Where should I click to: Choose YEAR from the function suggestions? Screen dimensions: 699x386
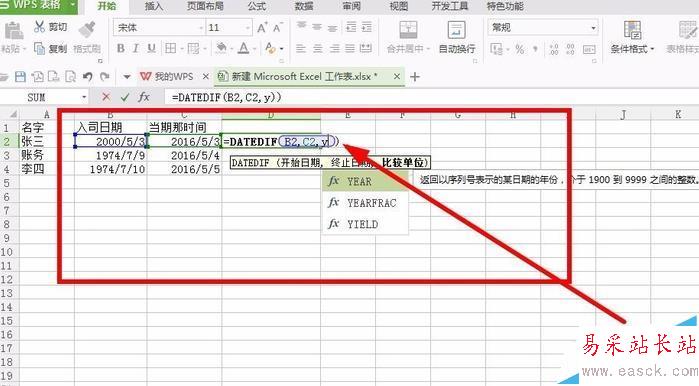(x=365, y=181)
